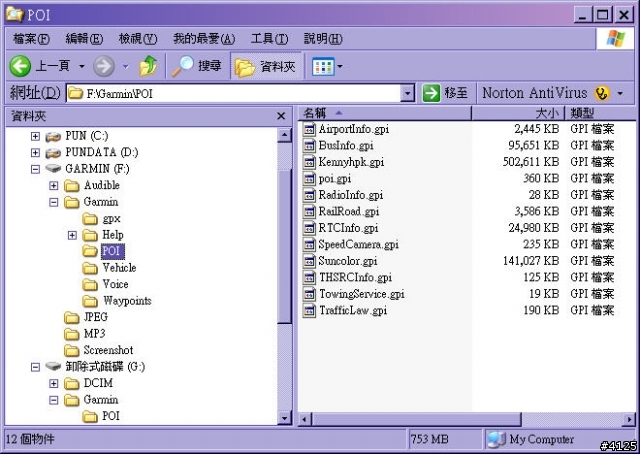Viewport: 640px width, 454px height.
Task: Collapse the Garmin folder under GARMIN (F:)
Action: click(x=53, y=202)
